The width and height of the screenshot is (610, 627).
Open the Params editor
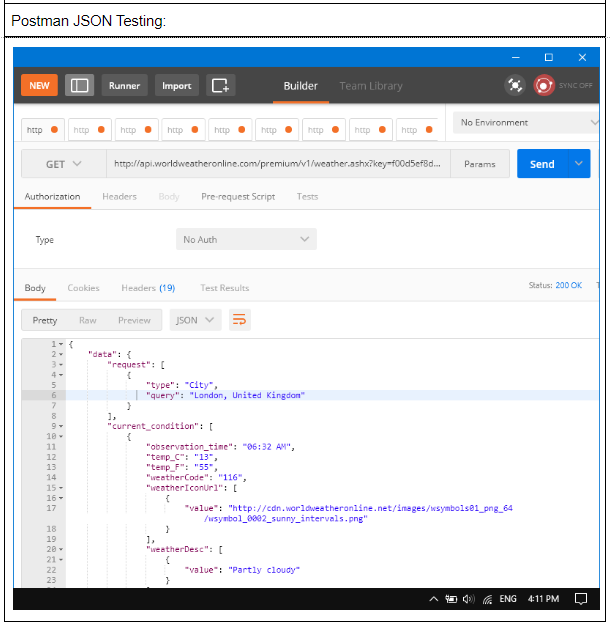[x=480, y=164]
